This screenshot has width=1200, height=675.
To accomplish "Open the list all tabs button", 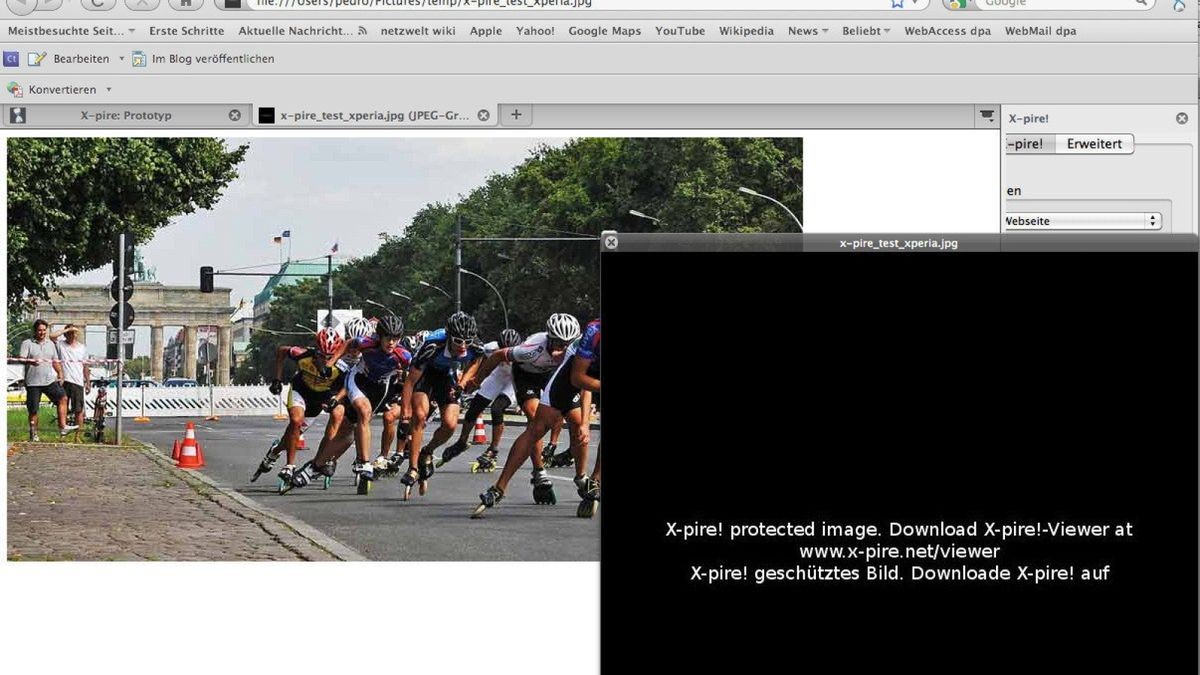I will click(x=986, y=115).
